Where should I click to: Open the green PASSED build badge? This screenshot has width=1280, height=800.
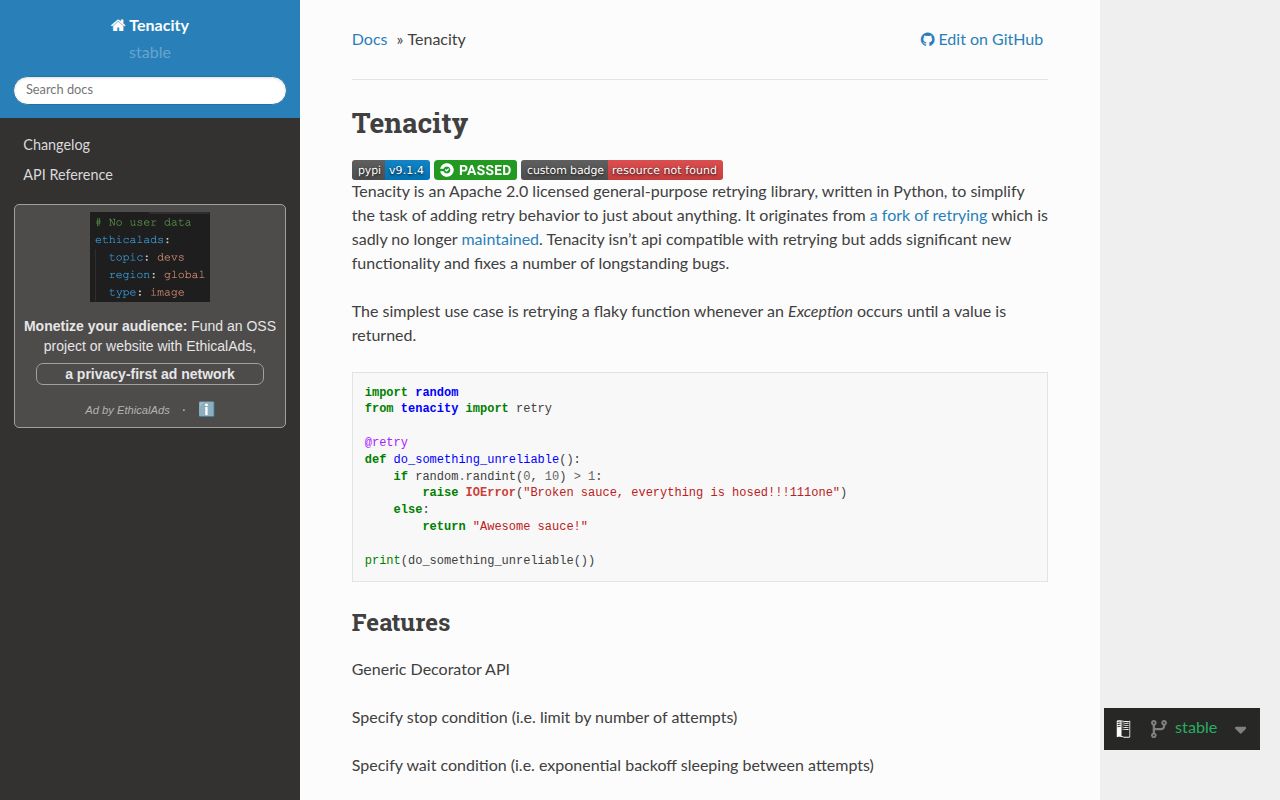click(x=475, y=170)
